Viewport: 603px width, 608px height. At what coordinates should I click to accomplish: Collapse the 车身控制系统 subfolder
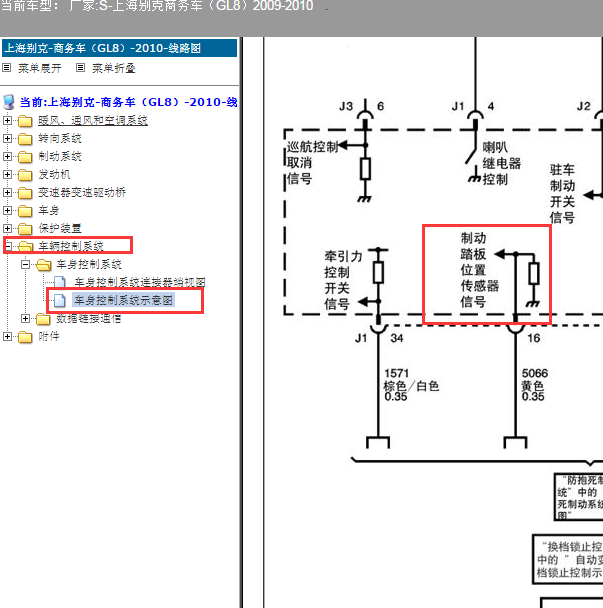pyautogui.click(x=25, y=264)
